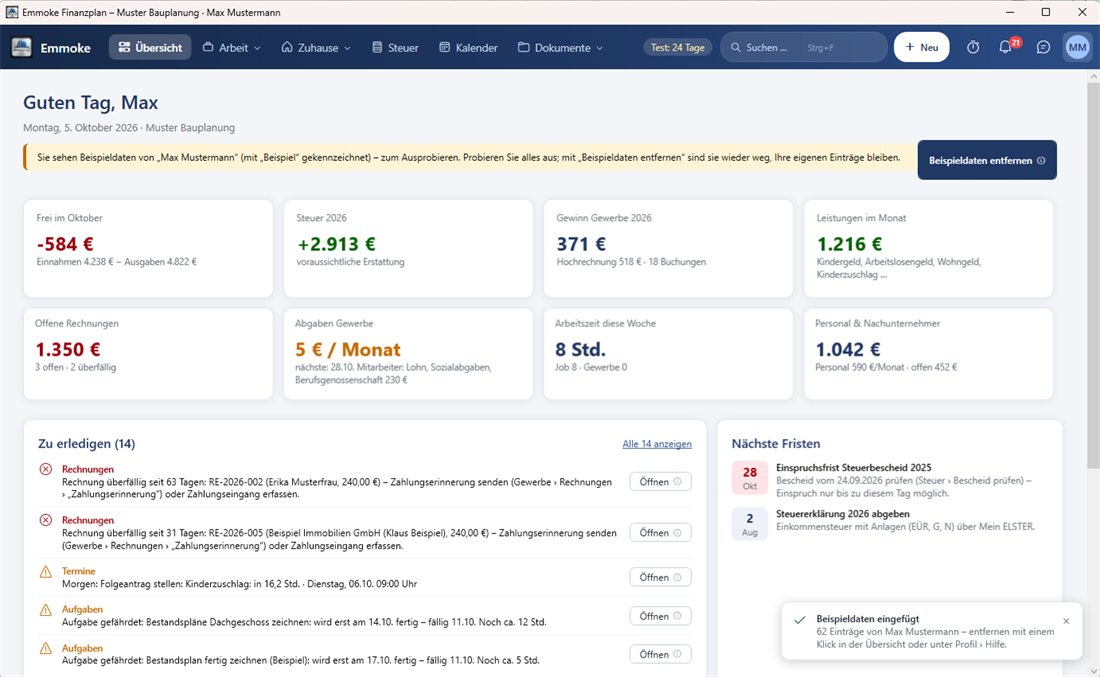This screenshot has height=677, width=1100.
Task: Click the green checkmark in the toast
Action: tap(799, 620)
